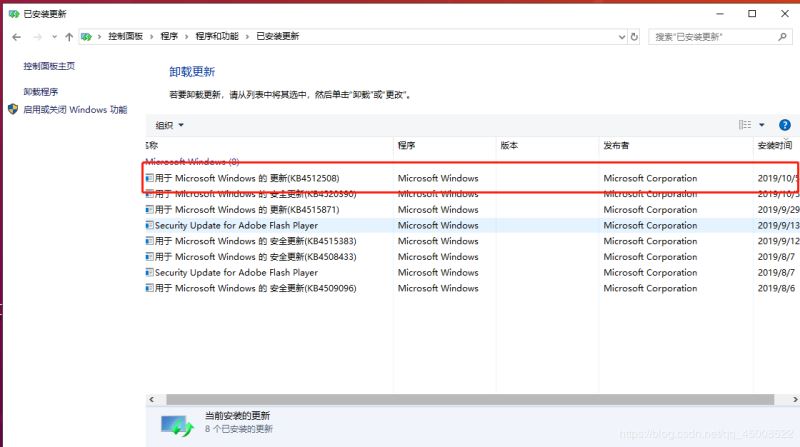Open the view options dropdown arrow
This screenshot has width=800, height=447.
762,125
